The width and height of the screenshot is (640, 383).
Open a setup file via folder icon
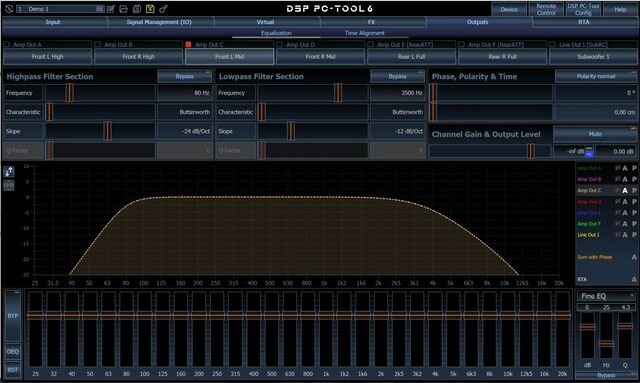[123, 9]
